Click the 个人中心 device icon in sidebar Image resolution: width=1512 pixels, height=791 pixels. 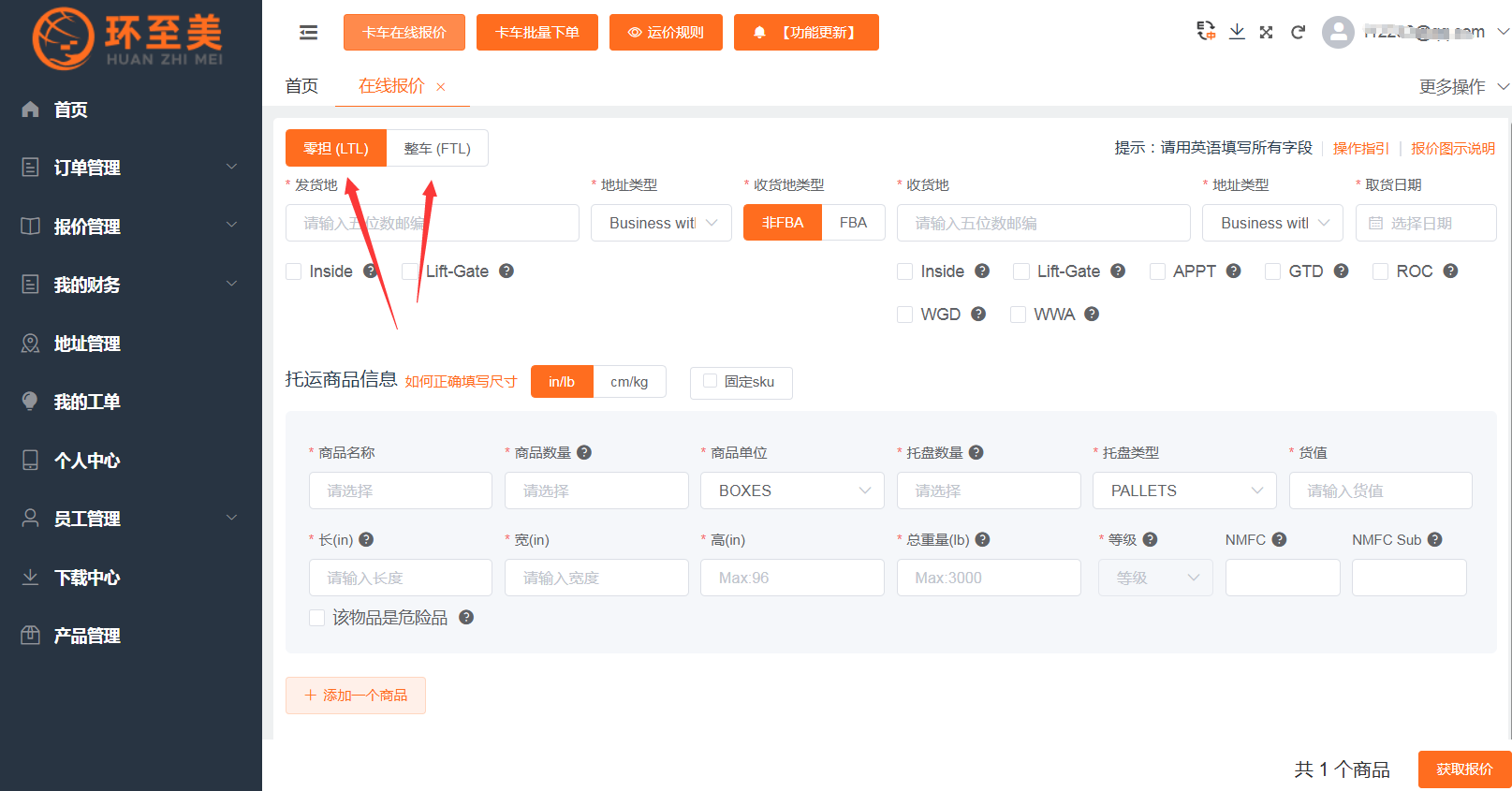tap(30, 461)
